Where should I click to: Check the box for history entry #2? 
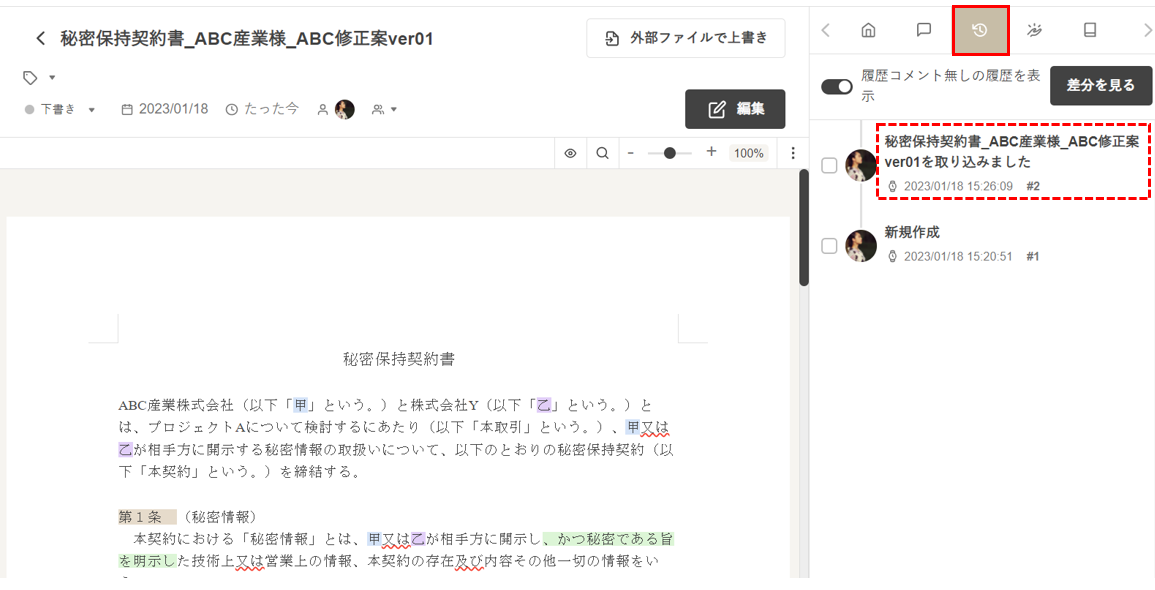coord(829,165)
